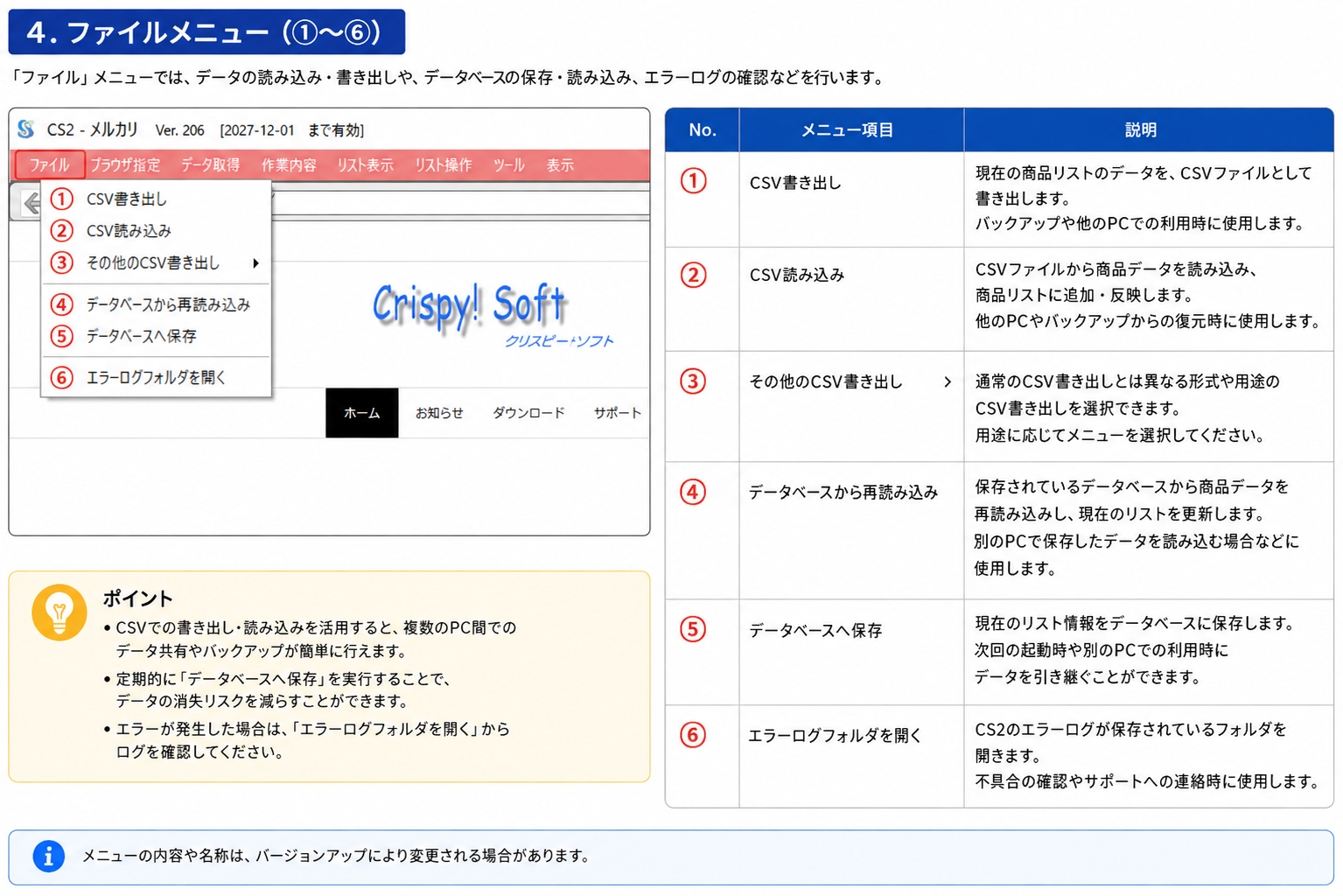Image resolution: width=1343 pixels, height=896 pixels.
Task: Click the 説明 table header
Action: click(x=1149, y=129)
